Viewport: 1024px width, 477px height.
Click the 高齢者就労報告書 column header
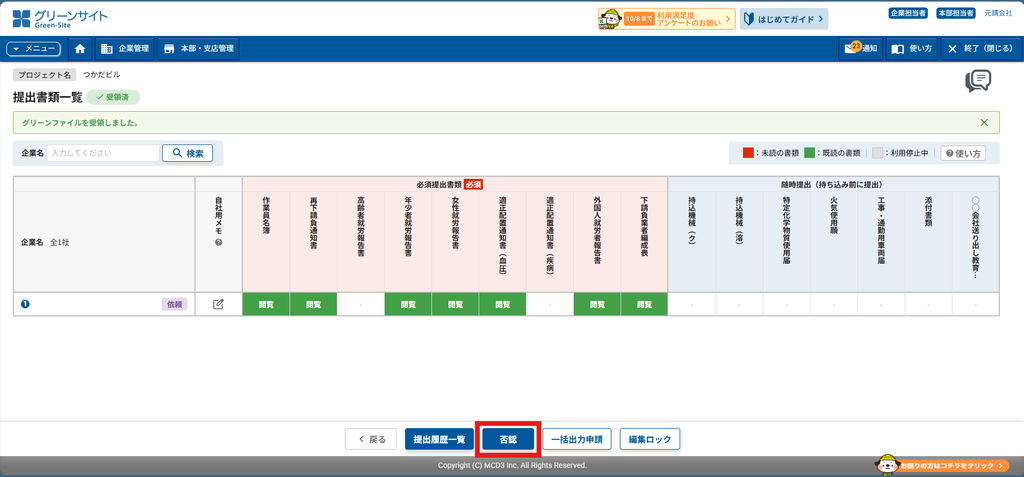point(360,241)
